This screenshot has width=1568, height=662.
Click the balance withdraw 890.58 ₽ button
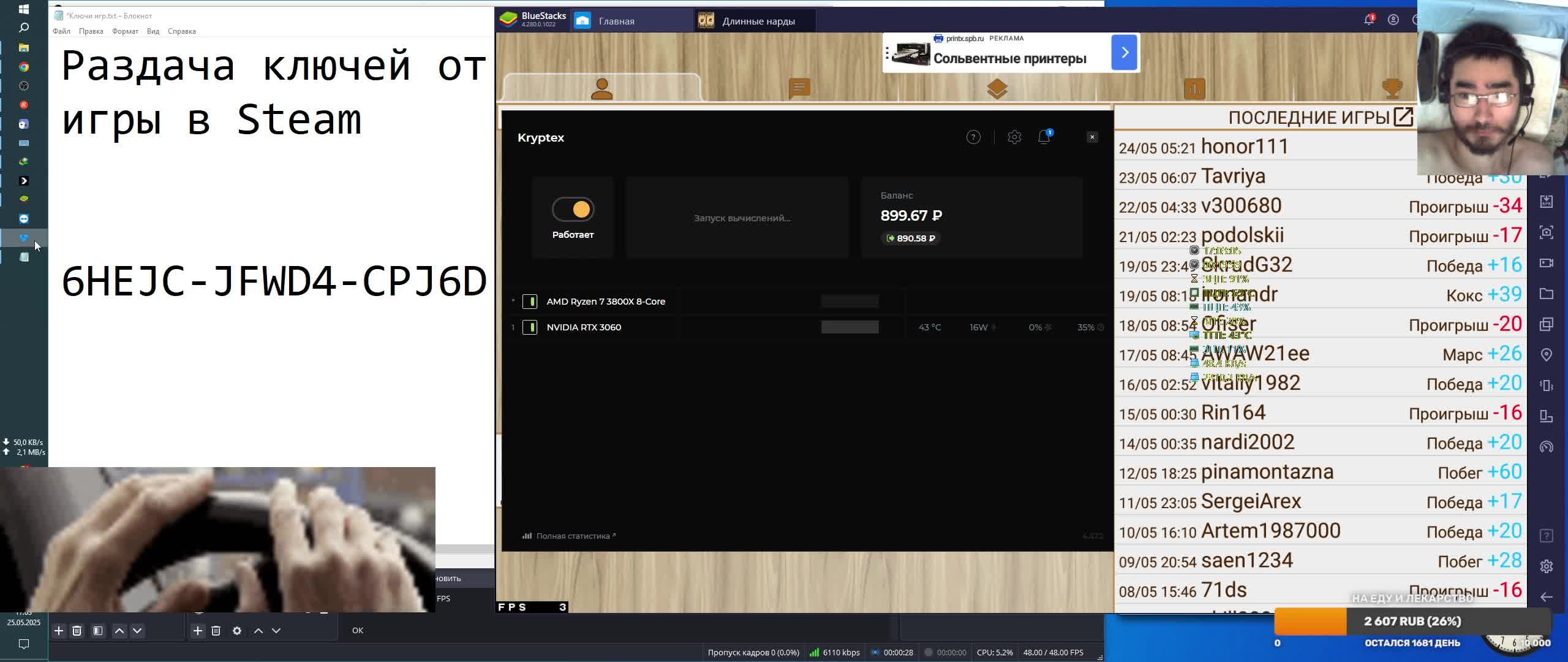click(911, 238)
